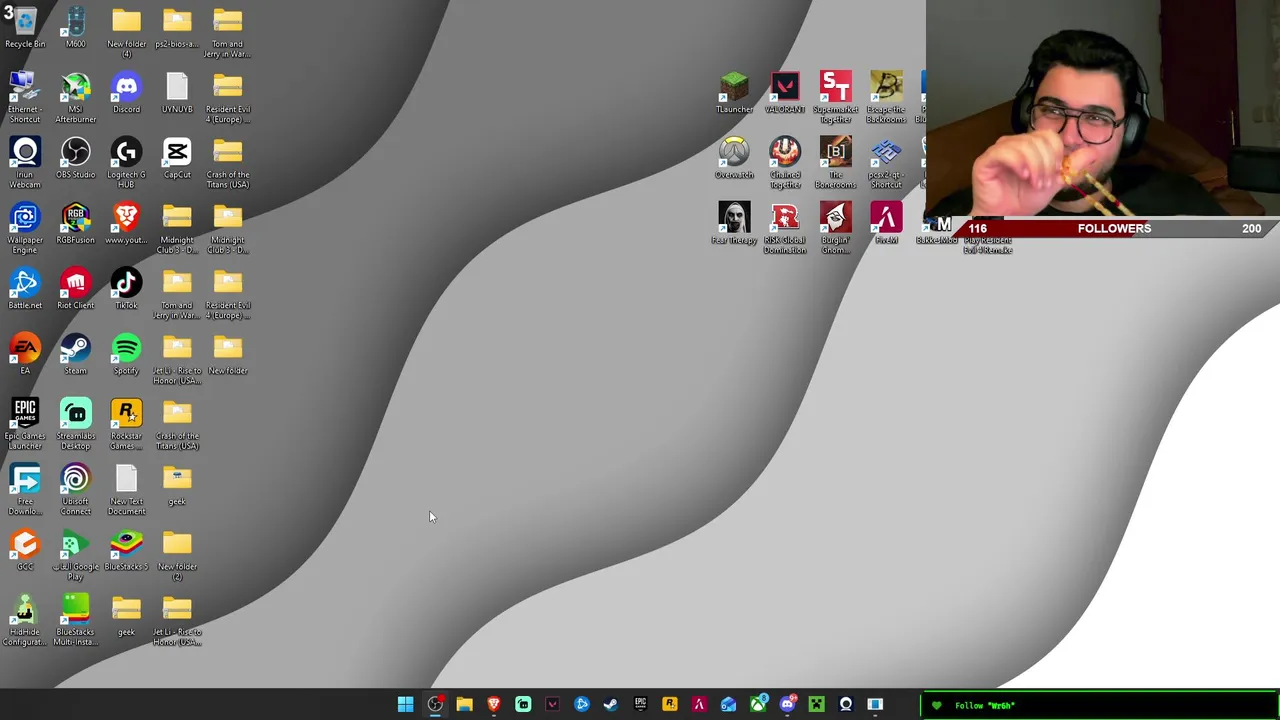The width and height of the screenshot is (1280, 720).
Task: Open the Recycle Bin desktop icon
Action: (25, 27)
